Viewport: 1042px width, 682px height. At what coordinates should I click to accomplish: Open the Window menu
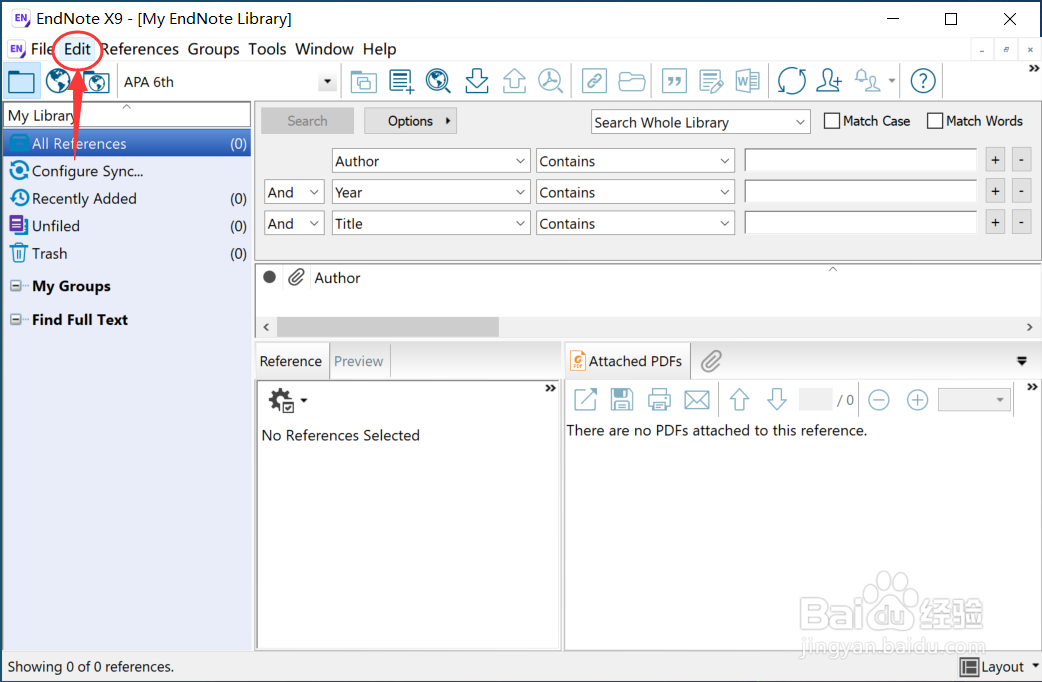coord(324,49)
